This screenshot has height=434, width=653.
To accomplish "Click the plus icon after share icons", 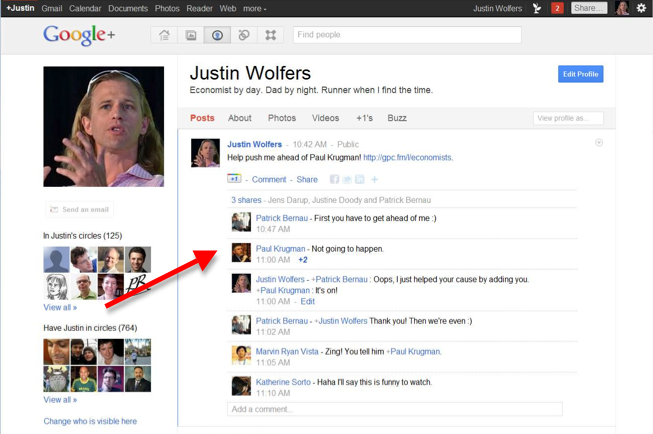I will coord(374,180).
